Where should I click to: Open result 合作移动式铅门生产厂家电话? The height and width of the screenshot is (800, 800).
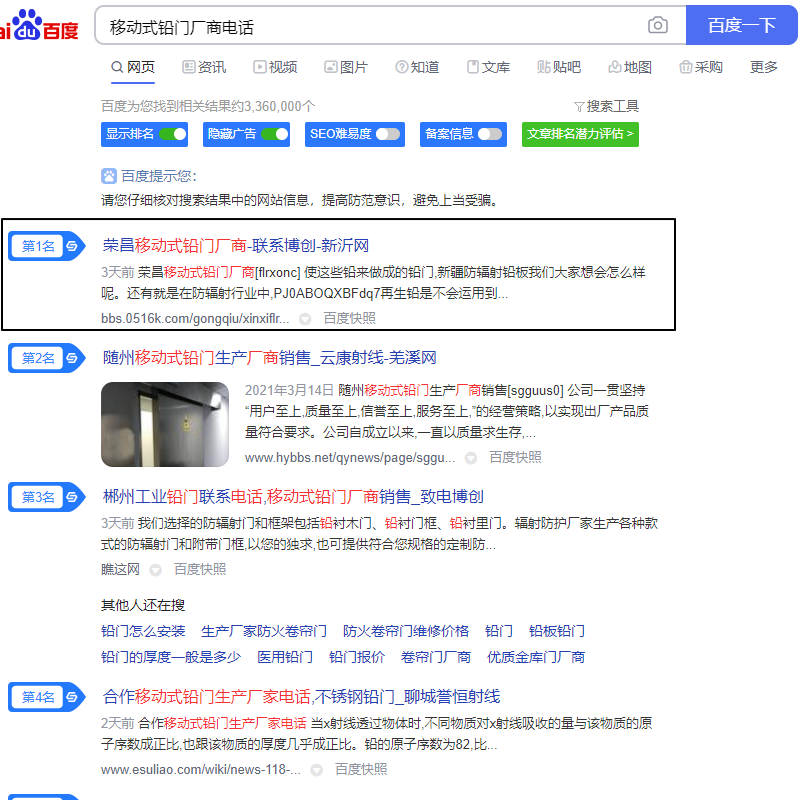(x=301, y=696)
